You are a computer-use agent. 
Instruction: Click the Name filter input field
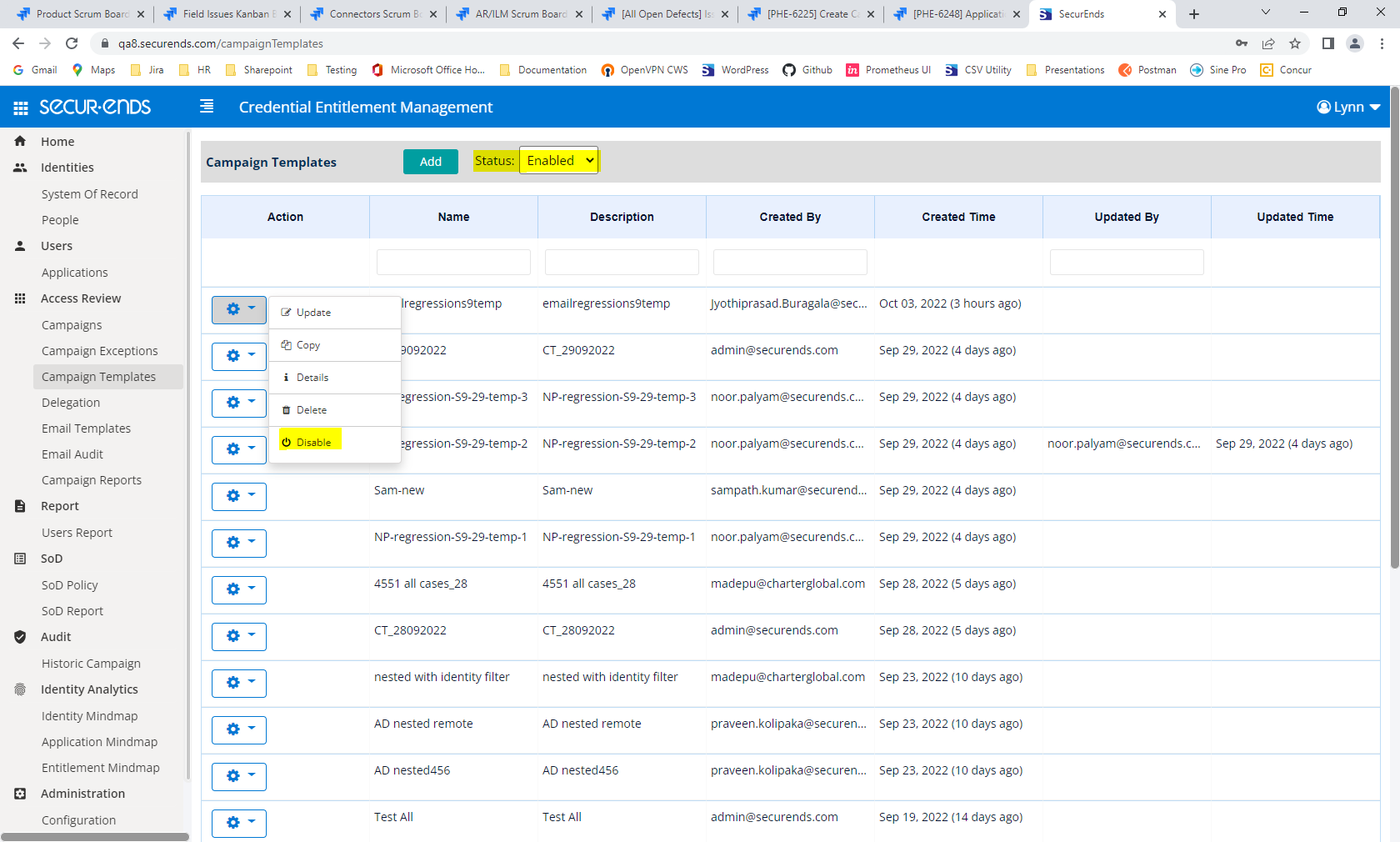point(452,261)
